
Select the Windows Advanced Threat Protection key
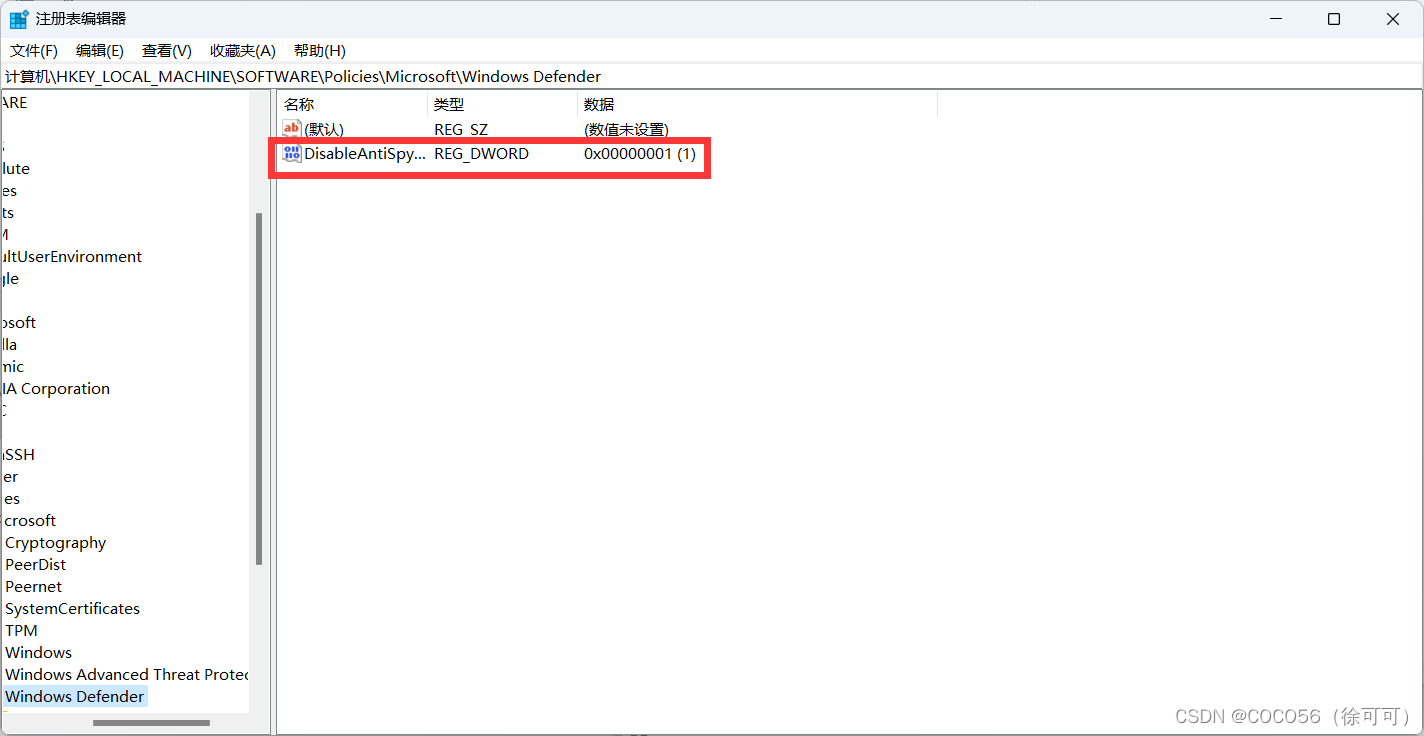(126, 674)
